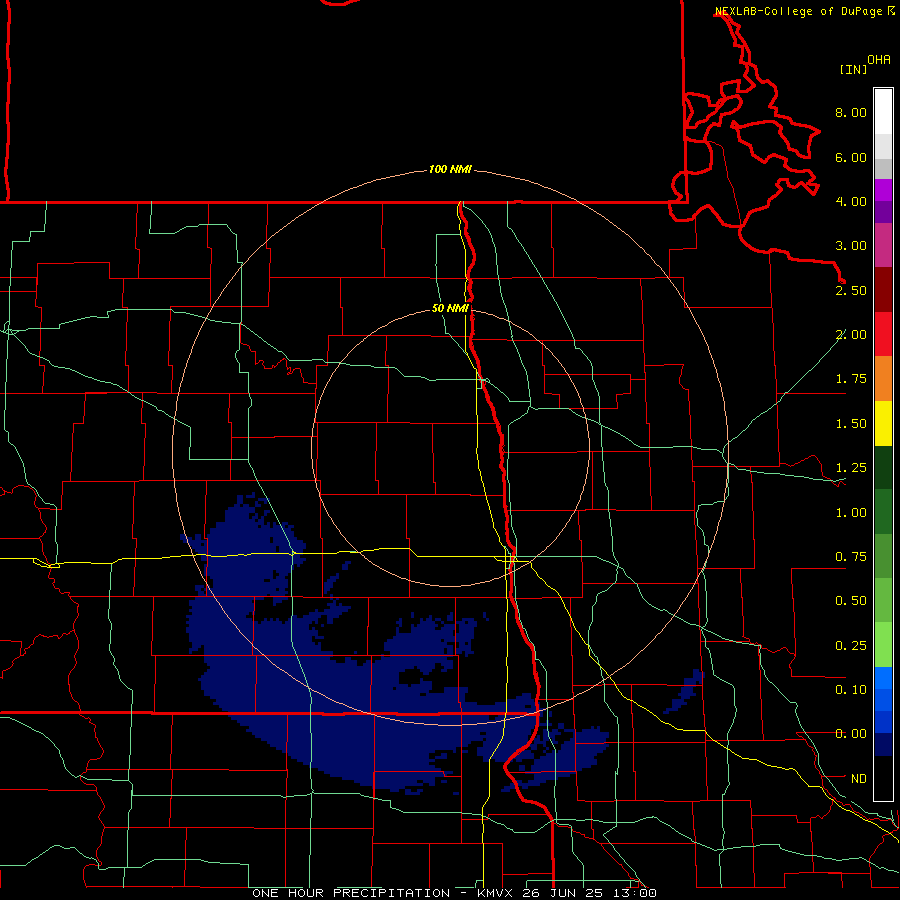This screenshot has height=900, width=900.
Task: Select the 0.10 legend value
Action: click(851, 690)
